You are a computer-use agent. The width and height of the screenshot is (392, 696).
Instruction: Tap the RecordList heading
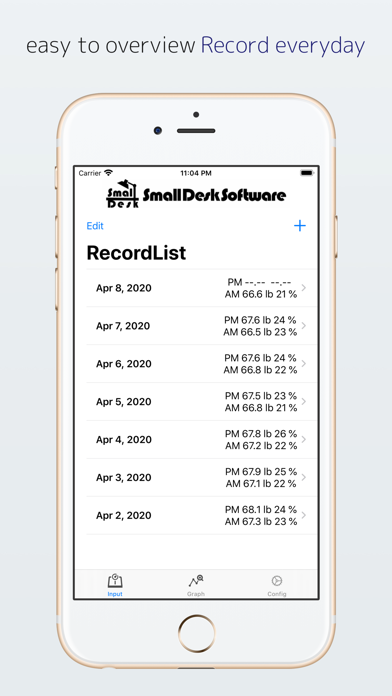point(136,253)
